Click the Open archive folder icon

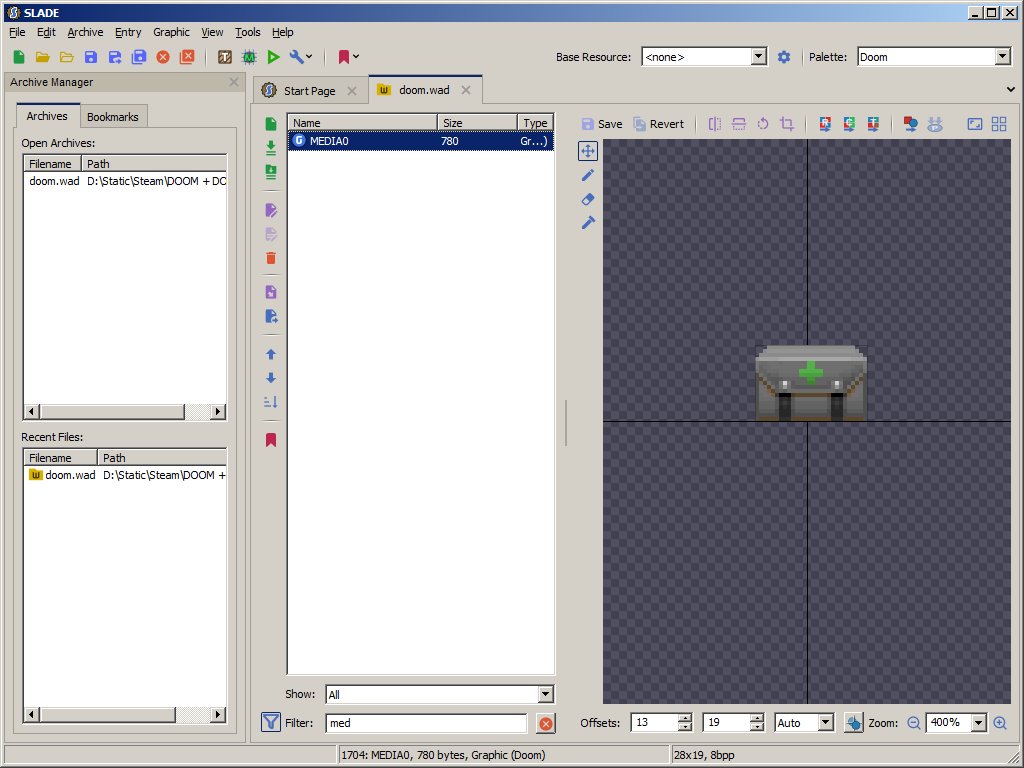[x=42, y=57]
